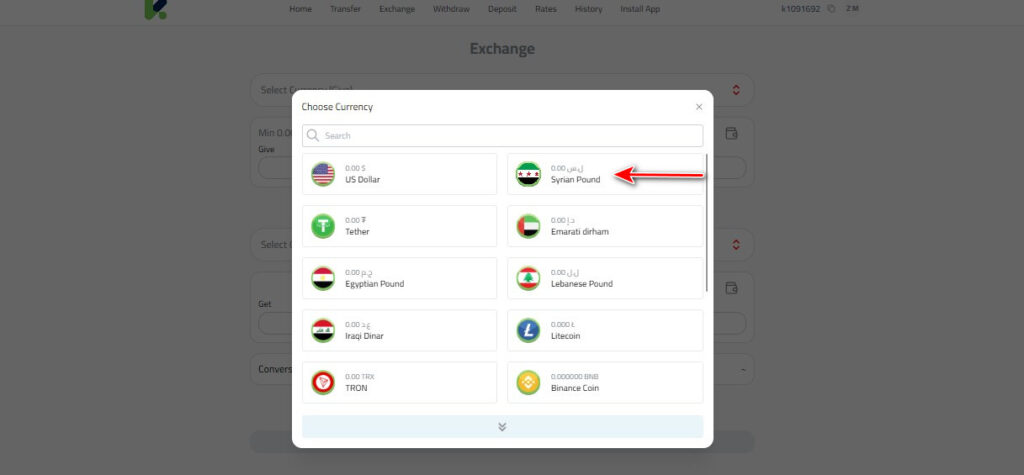This screenshot has width=1024, height=475.
Task: Choose the Egyptian Pound flag icon
Action: click(x=323, y=278)
